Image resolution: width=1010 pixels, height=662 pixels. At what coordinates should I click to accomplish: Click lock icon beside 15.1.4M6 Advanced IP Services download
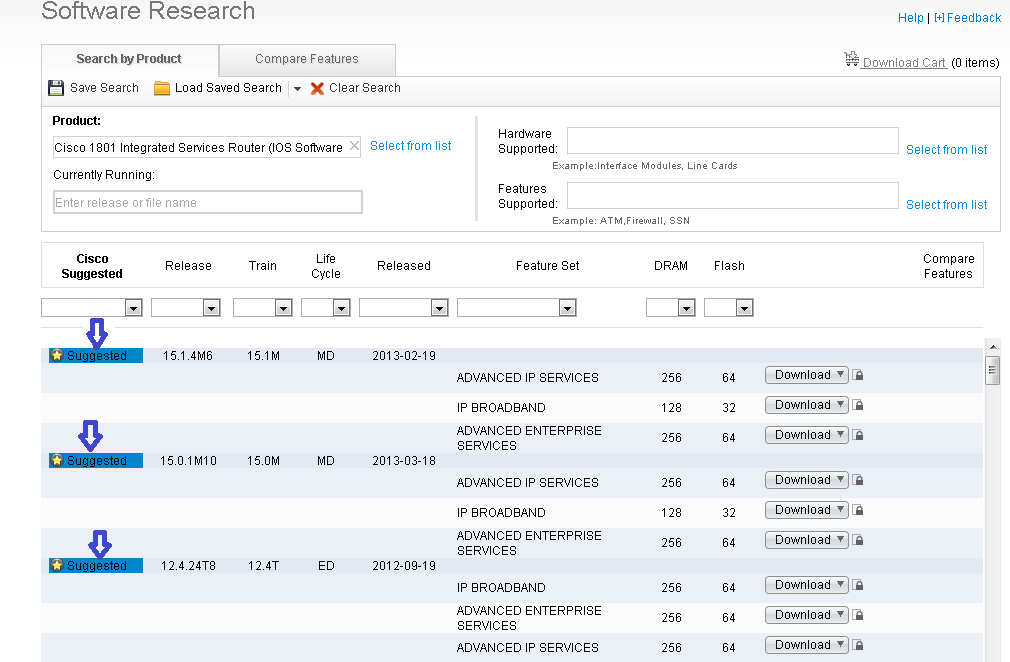point(858,375)
